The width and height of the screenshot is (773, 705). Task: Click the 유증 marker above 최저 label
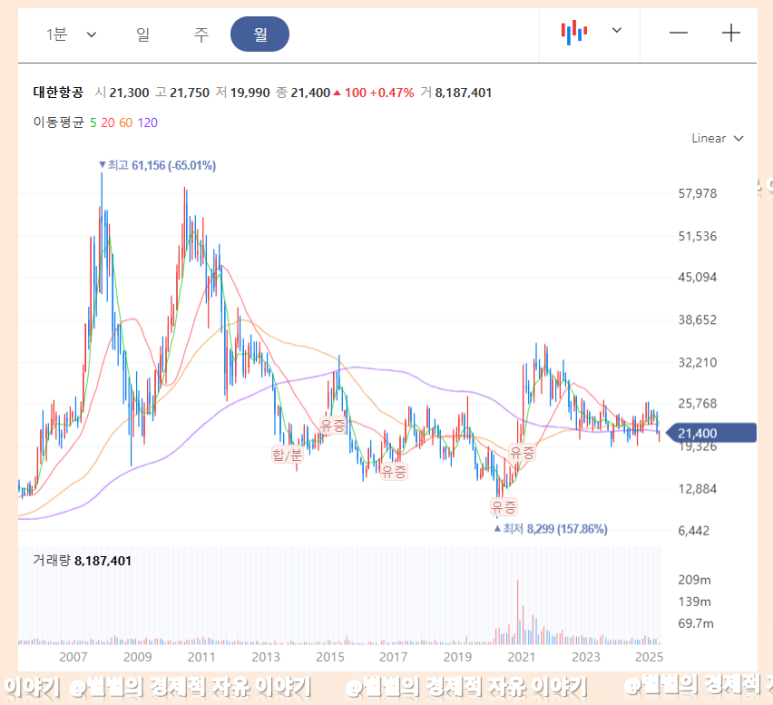[x=504, y=507]
